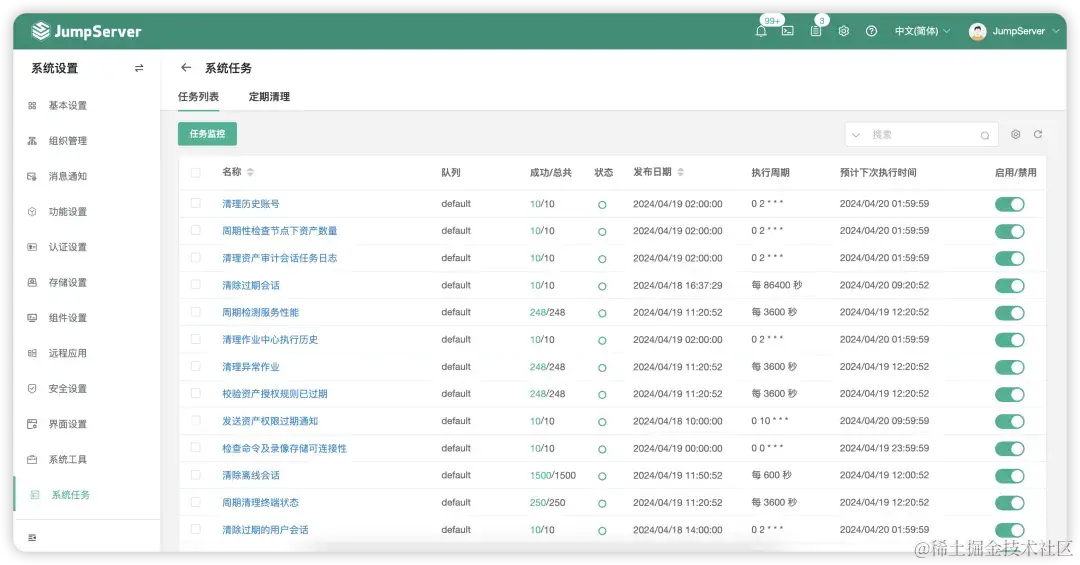Click the header settings gear icon
1080x565 pixels.
point(844,31)
